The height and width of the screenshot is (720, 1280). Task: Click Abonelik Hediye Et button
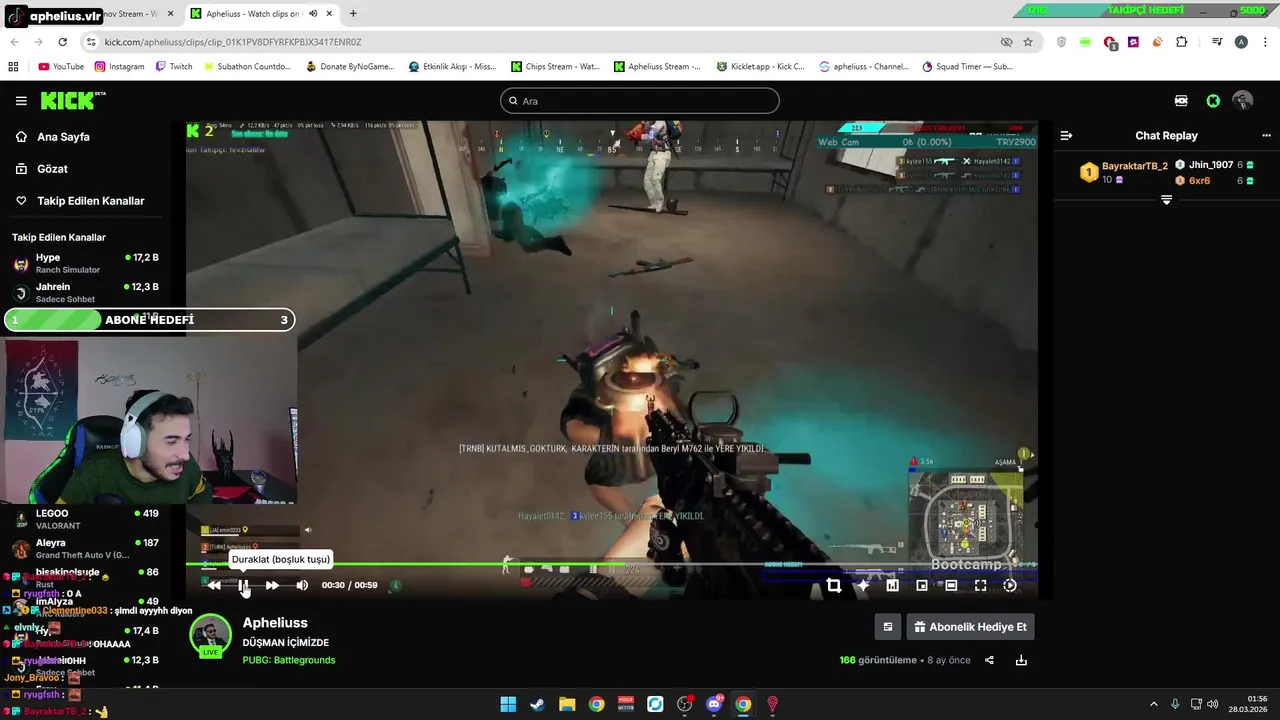click(970, 627)
